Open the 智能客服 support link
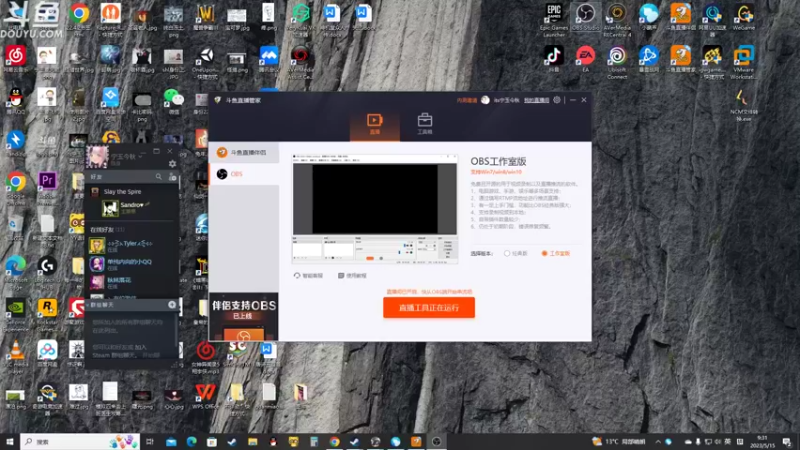Viewport: 800px width, 450px height. (x=308, y=276)
